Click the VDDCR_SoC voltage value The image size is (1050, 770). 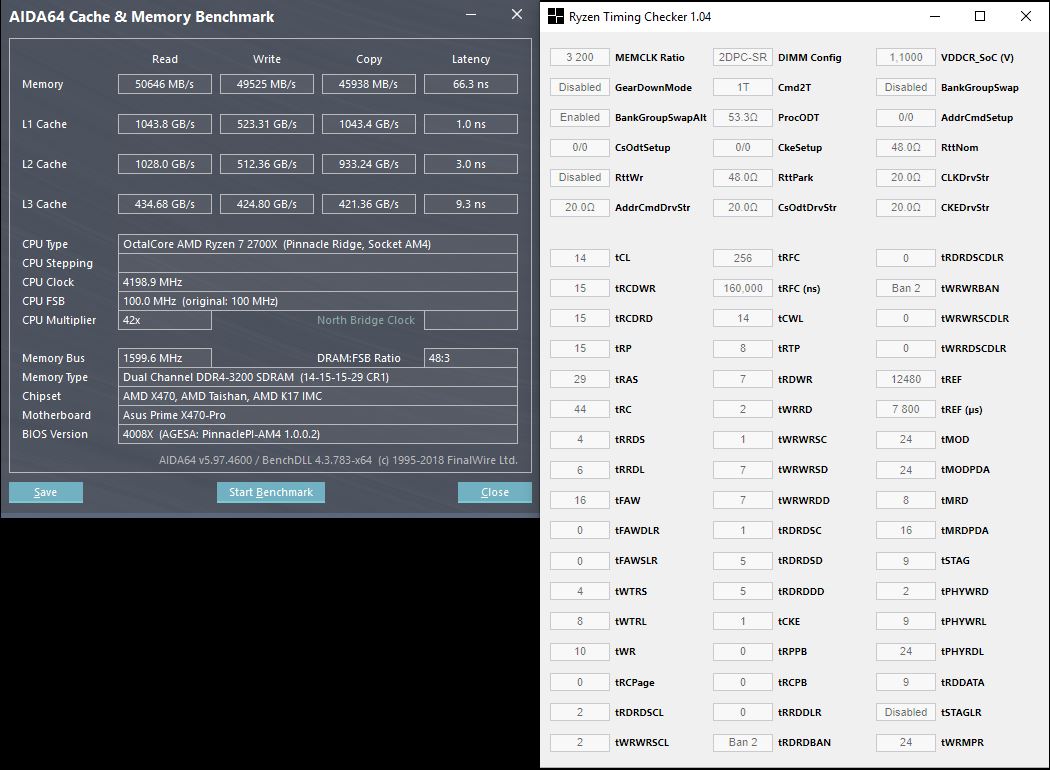pyautogui.click(x=905, y=58)
